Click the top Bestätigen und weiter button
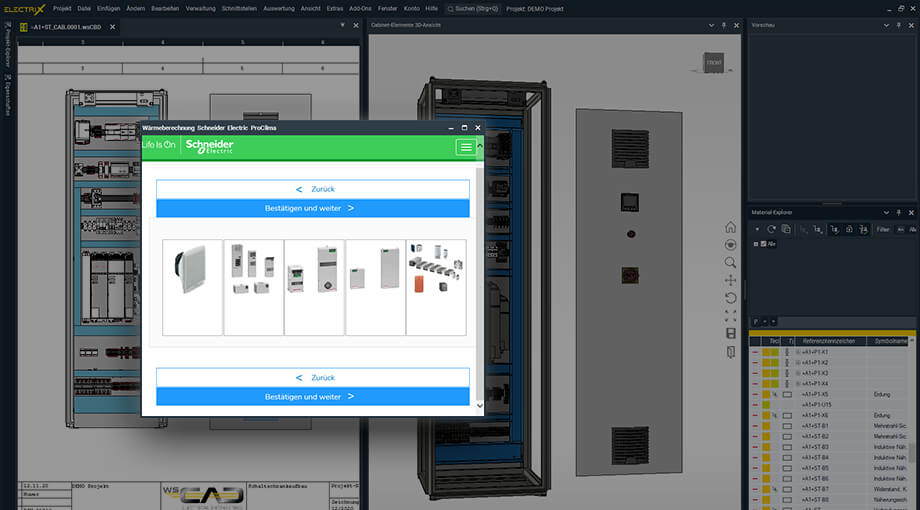 (312, 208)
